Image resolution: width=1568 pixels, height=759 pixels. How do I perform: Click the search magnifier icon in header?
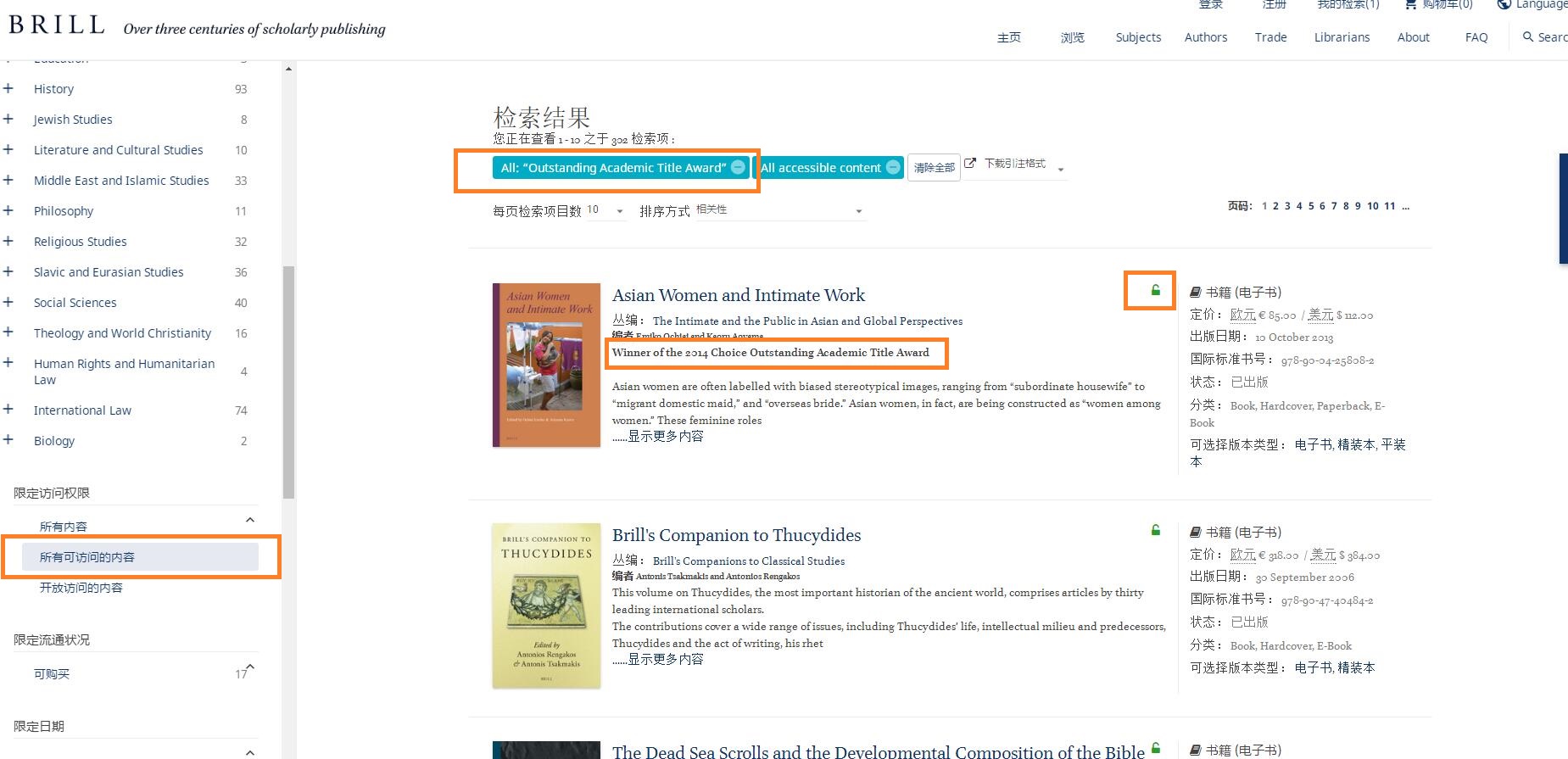pos(1528,36)
